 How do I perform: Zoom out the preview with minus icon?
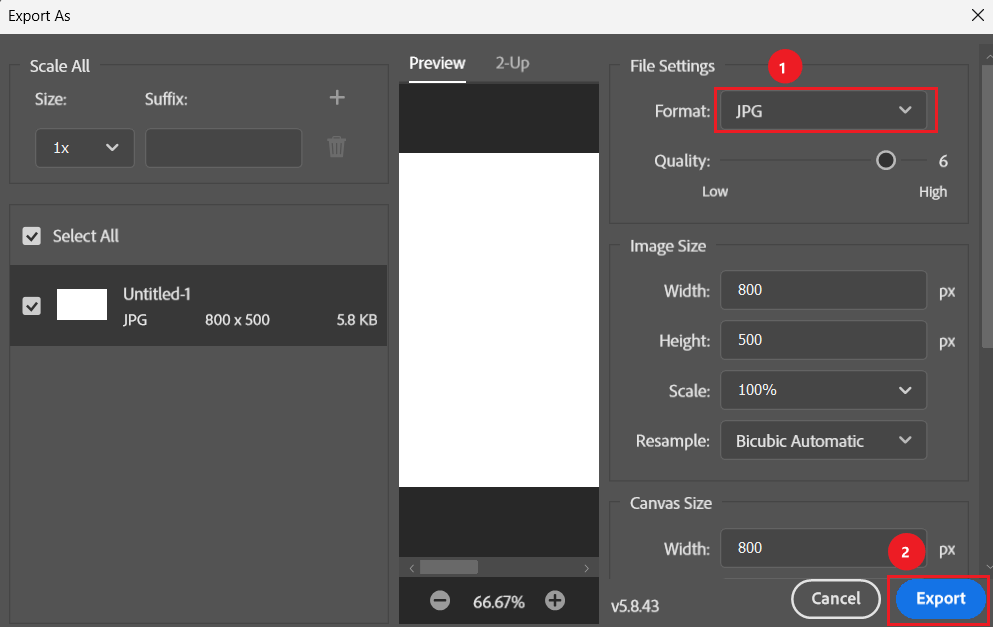(439, 601)
